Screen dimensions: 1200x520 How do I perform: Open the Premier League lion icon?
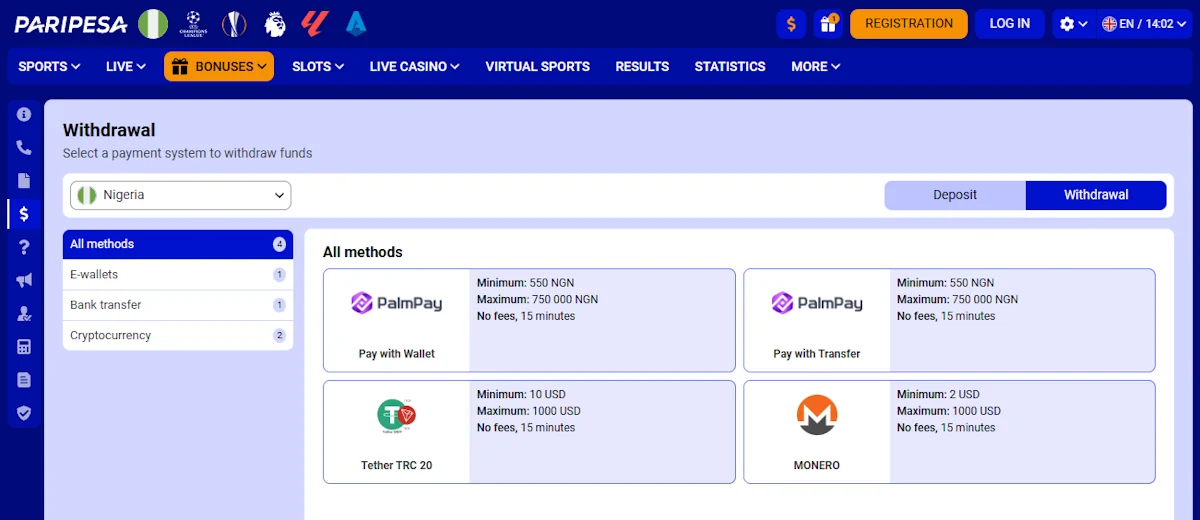(275, 23)
